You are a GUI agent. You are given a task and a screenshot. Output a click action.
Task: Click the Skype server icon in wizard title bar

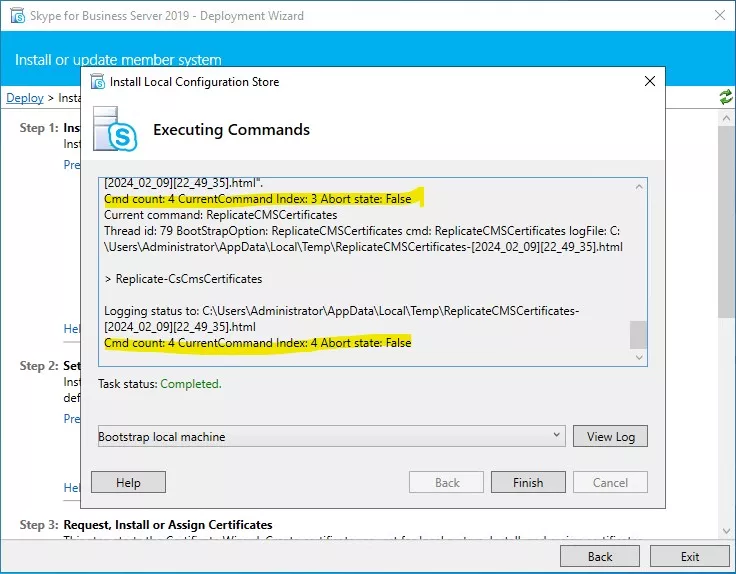pos(17,15)
